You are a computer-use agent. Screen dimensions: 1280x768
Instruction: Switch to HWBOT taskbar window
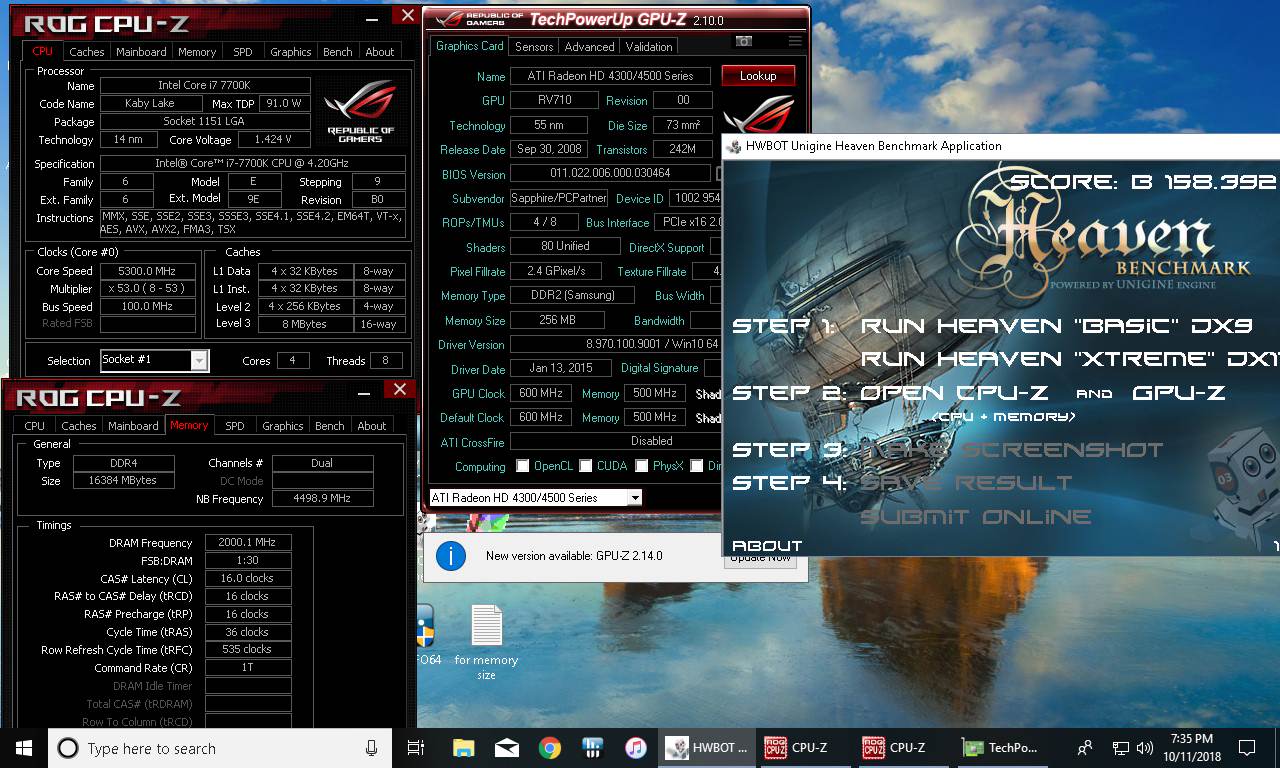click(x=705, y=748)
